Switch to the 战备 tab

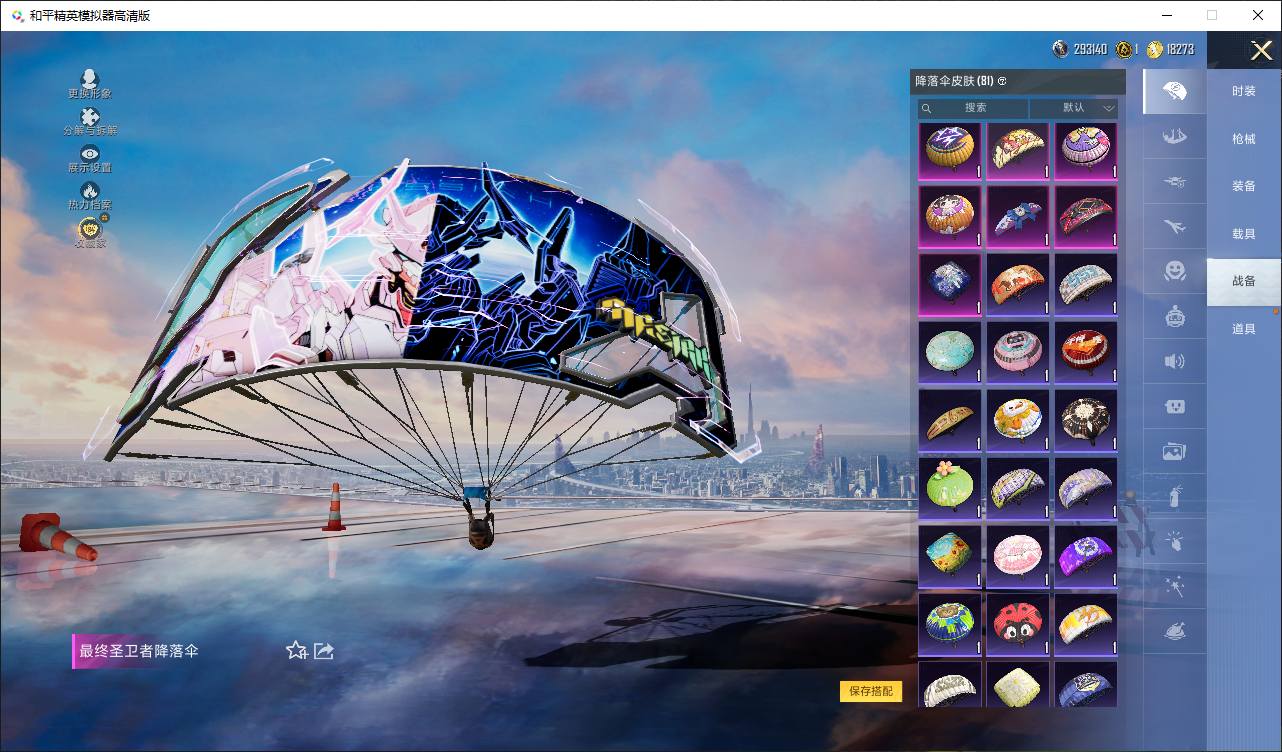click(x=1244, y=281)
